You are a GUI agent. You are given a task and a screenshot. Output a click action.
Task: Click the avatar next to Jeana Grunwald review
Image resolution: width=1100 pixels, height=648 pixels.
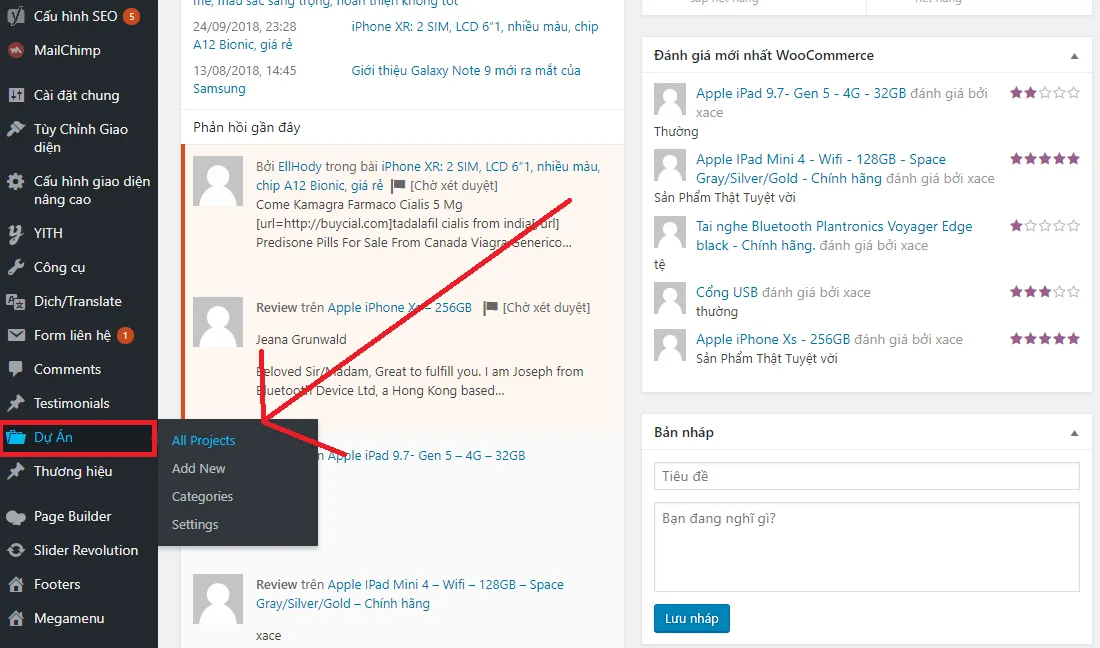217,322
